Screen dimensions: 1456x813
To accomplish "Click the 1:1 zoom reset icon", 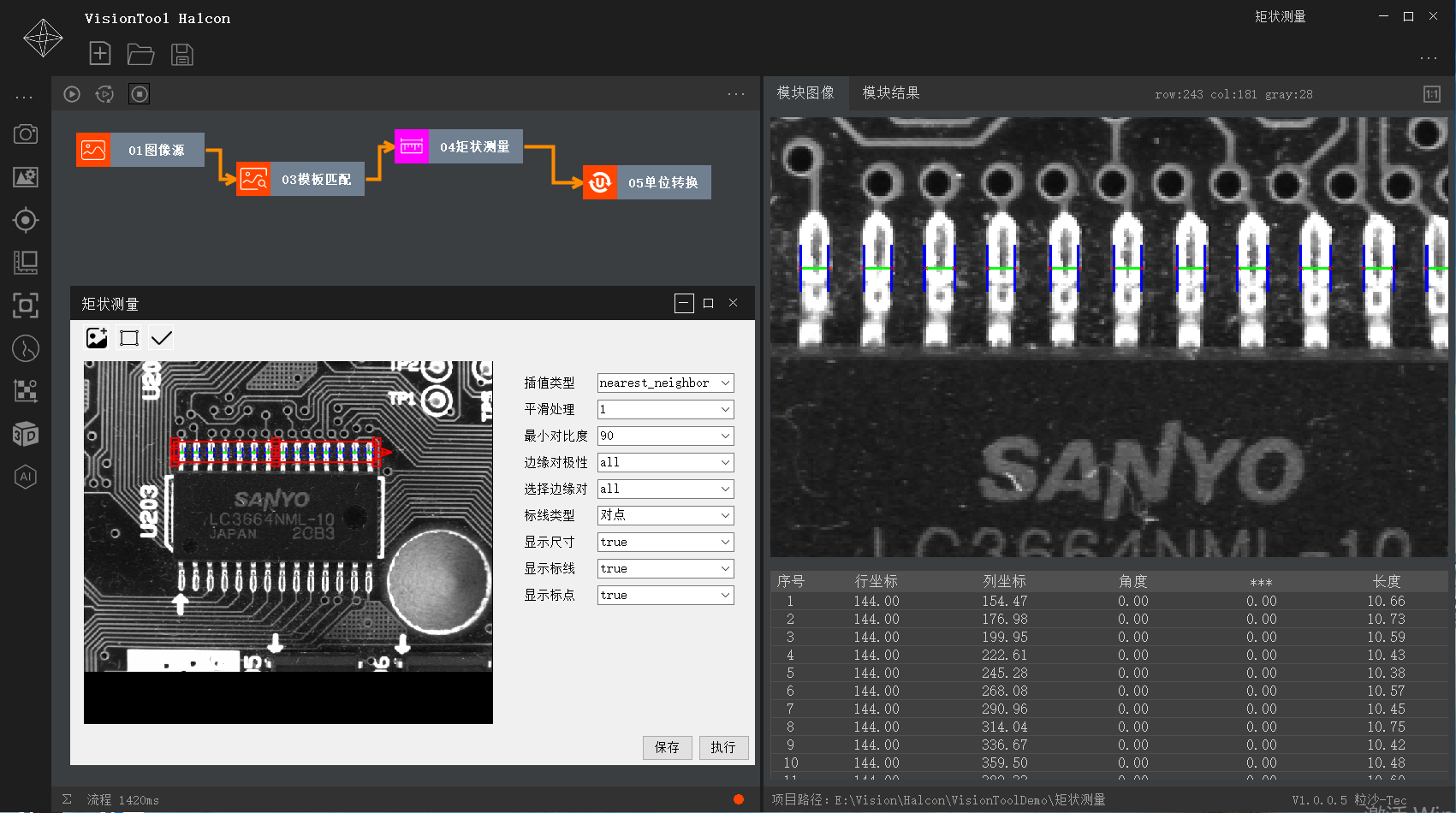I will [1432, 94].
